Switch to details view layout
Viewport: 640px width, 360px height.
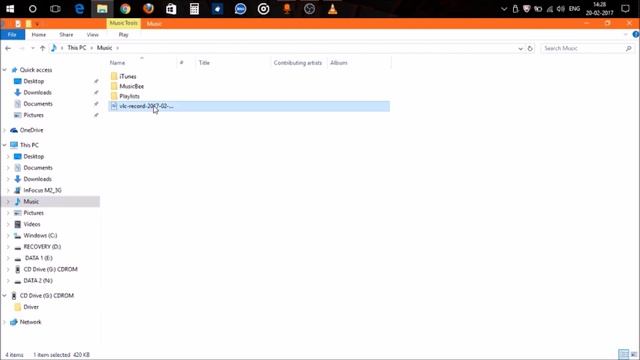tap(623, 354)
